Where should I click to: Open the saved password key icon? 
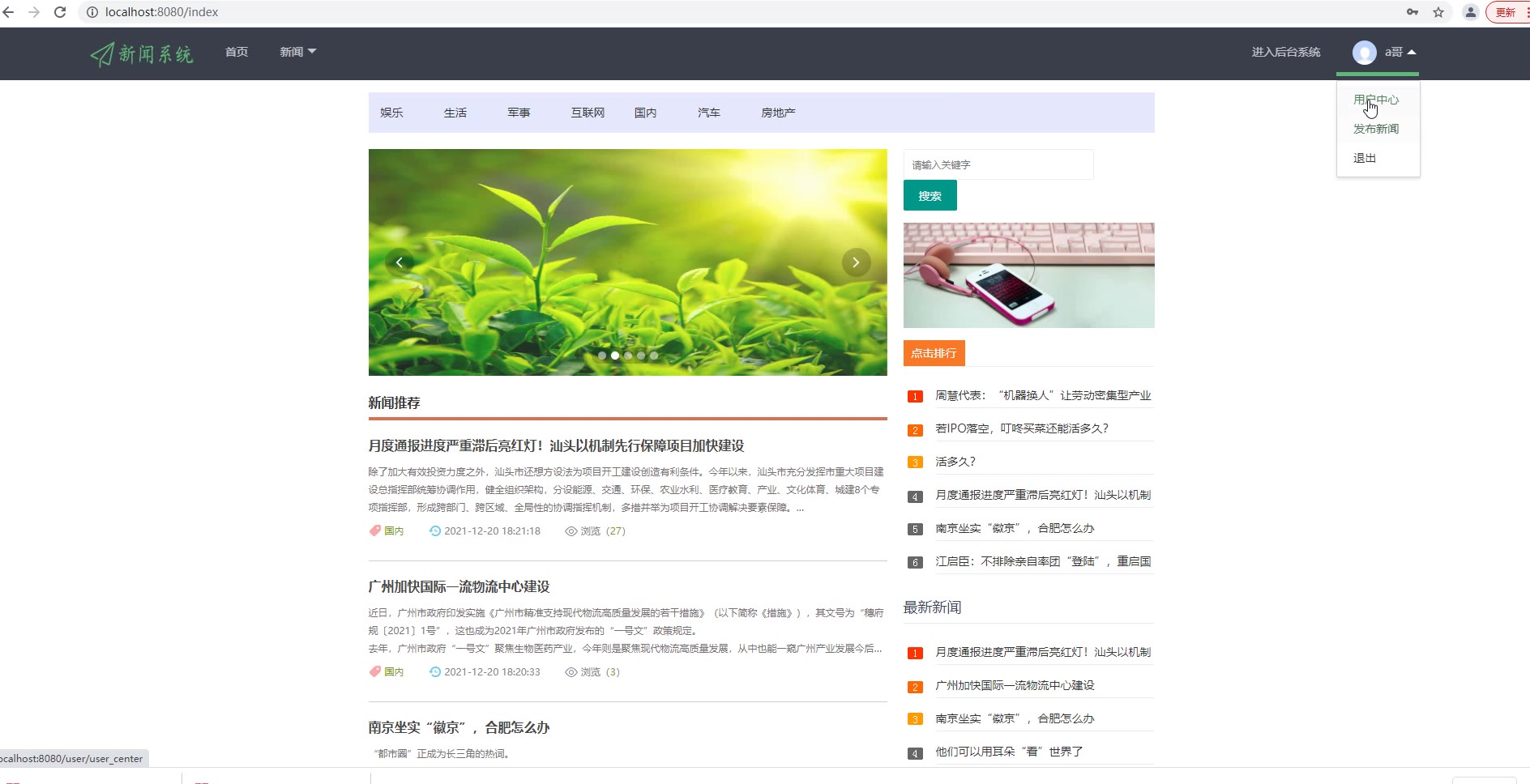click(x=1412, y=12)
